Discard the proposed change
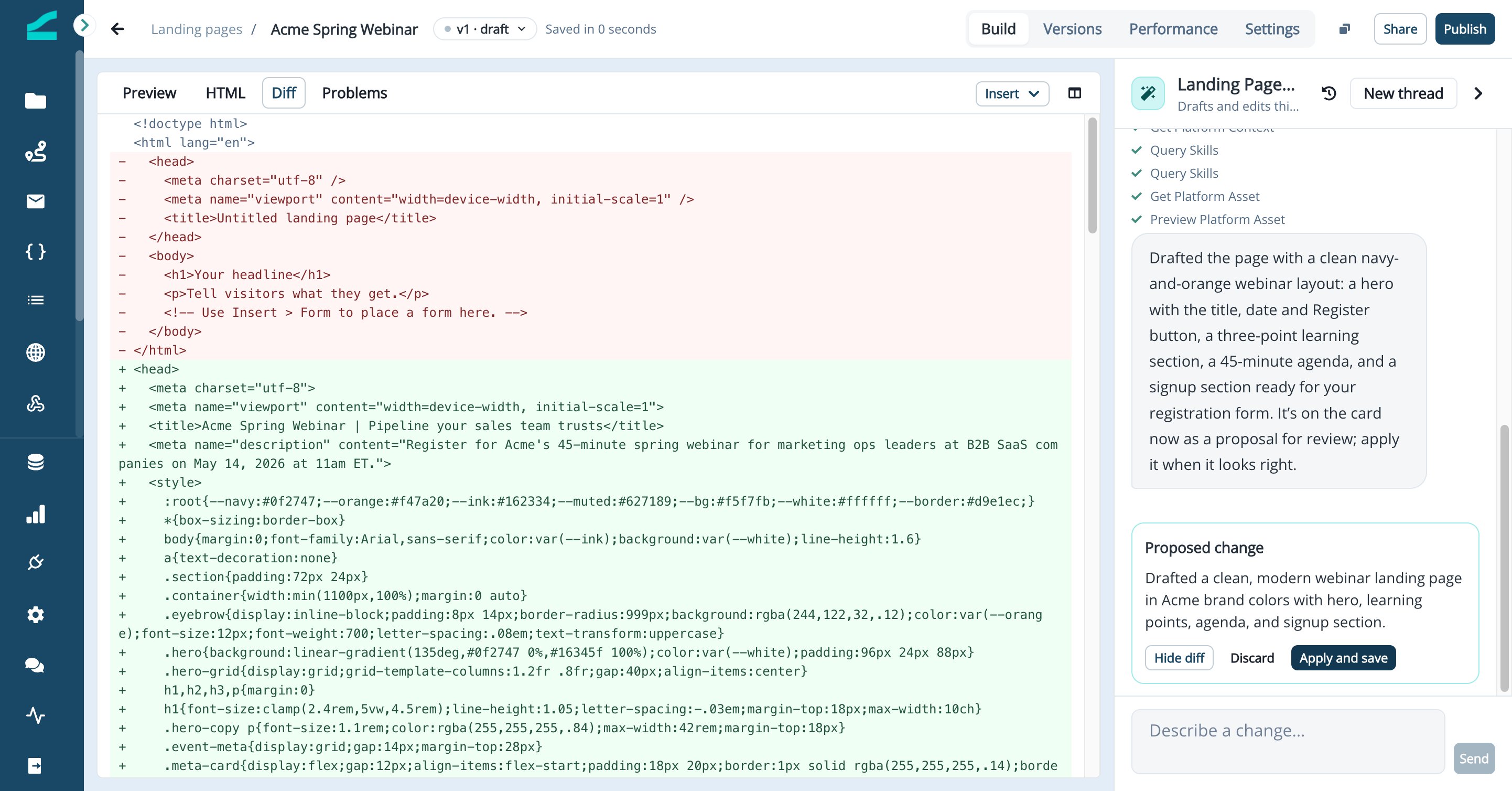This screenshot has width=1512, height=791. tap(1252, 658)
